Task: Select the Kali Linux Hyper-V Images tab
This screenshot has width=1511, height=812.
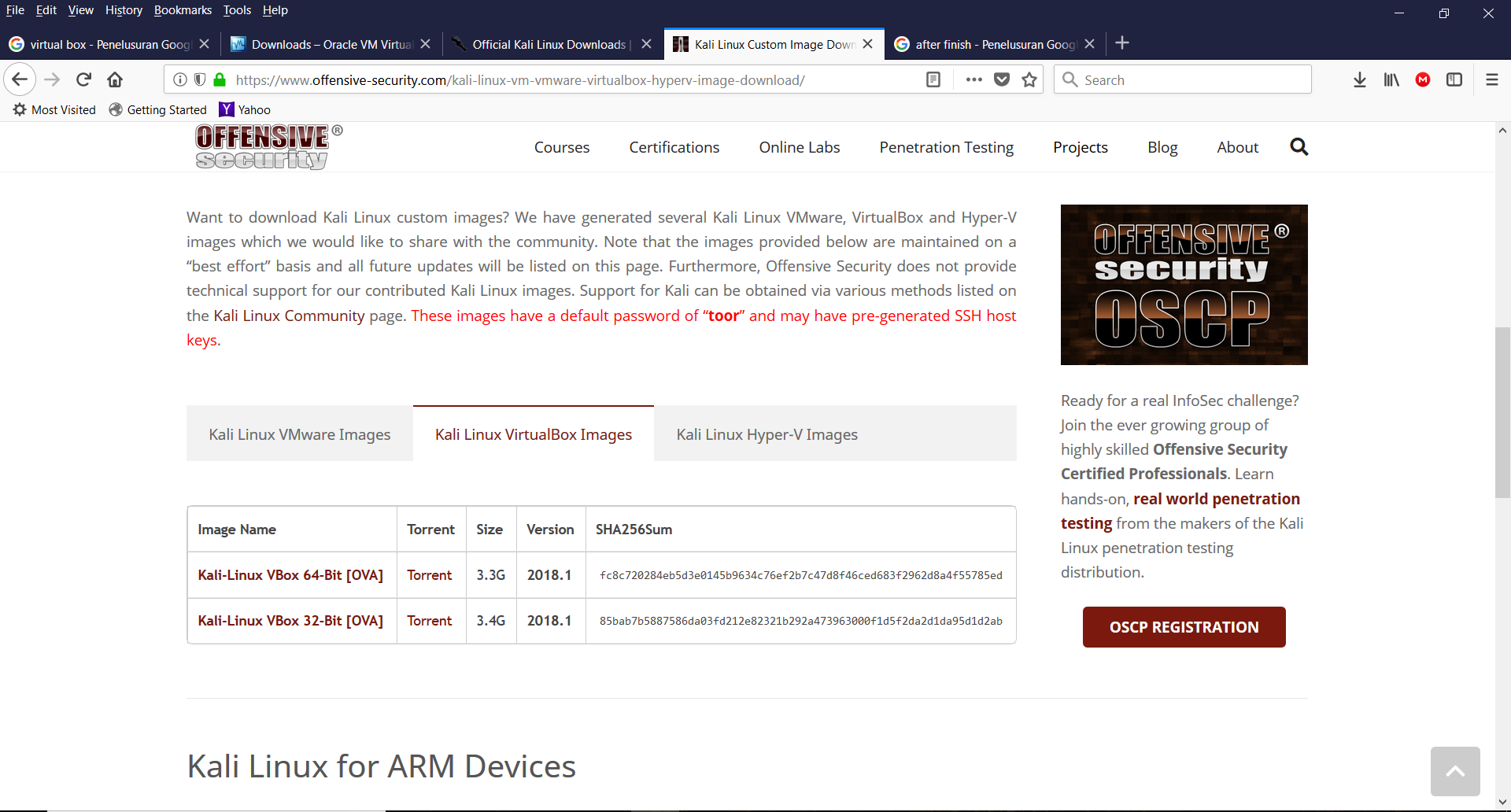Action: (x=767, y=434)
